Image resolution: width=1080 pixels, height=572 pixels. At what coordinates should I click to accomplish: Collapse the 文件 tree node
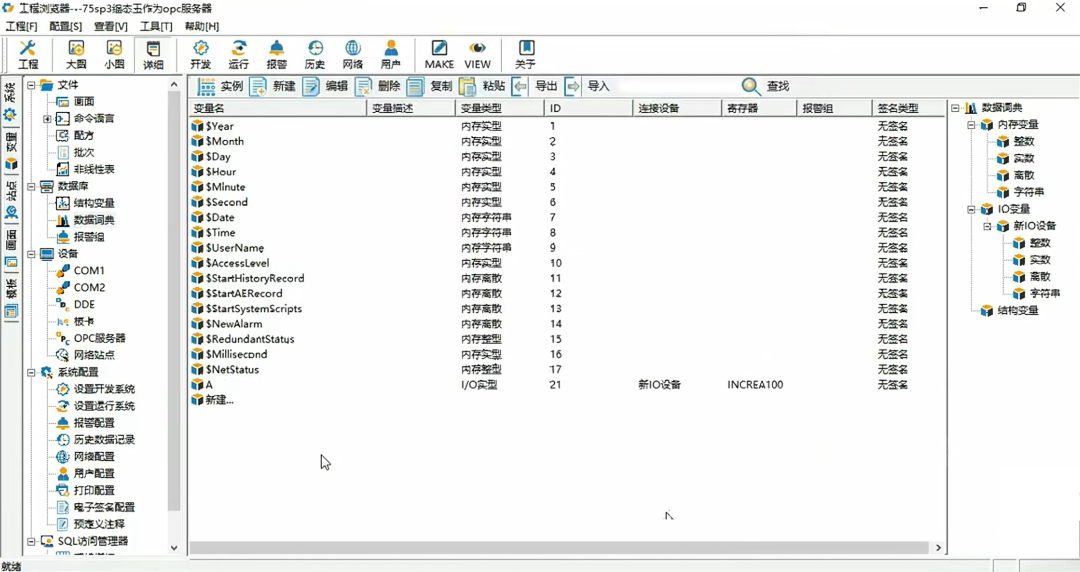click(x=31, y=85)
